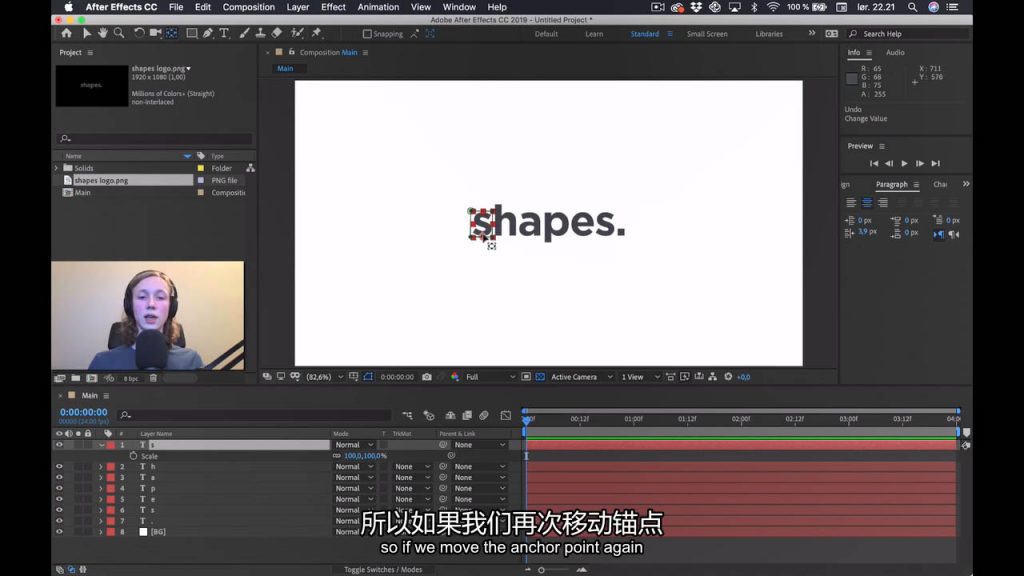
Task: Open the magnification ratio dropdown (82,6%)
Action: 325,377
